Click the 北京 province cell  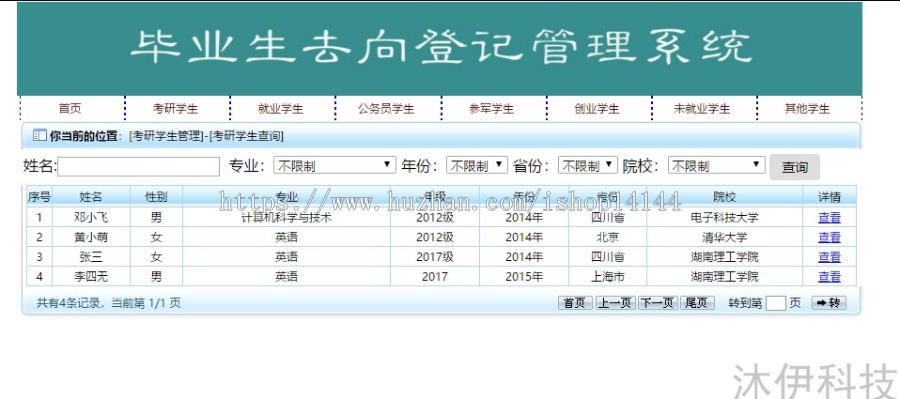tap(608, 237)
